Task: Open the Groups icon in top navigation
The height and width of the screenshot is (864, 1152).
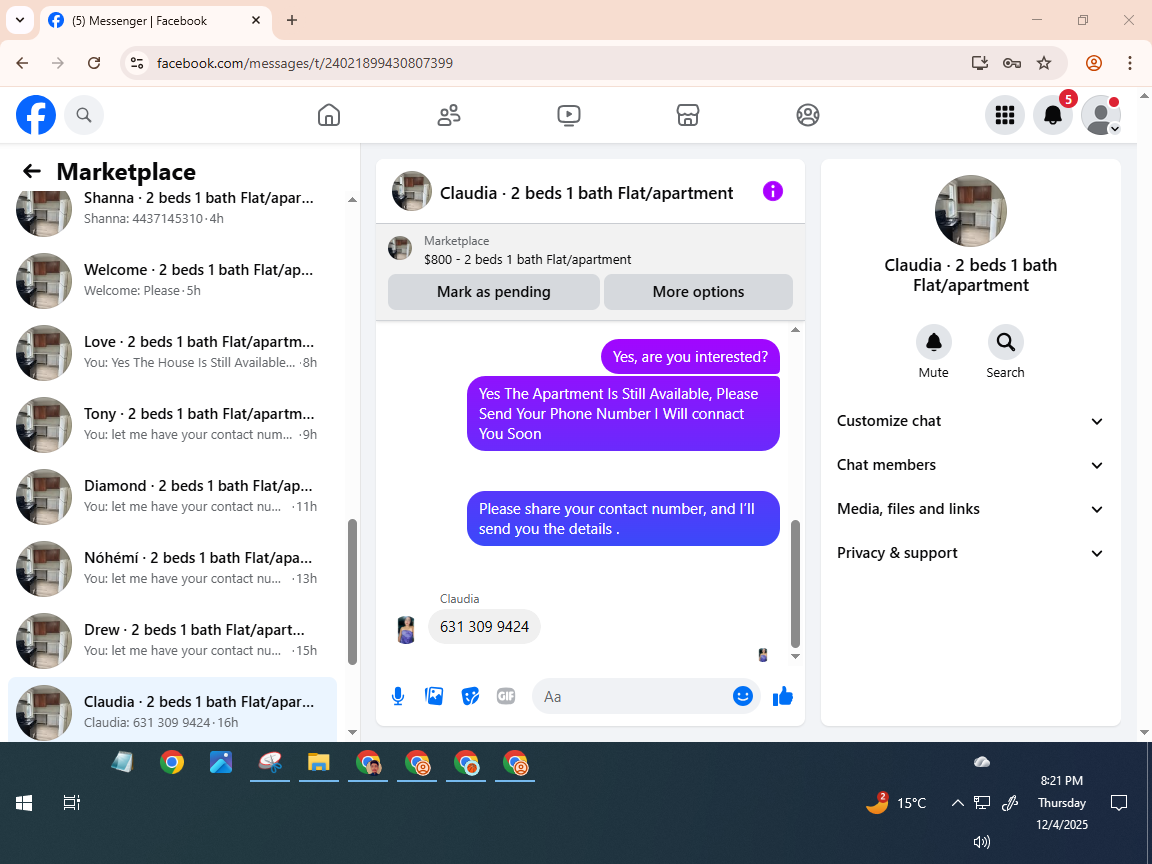Action: click(807, 115)
